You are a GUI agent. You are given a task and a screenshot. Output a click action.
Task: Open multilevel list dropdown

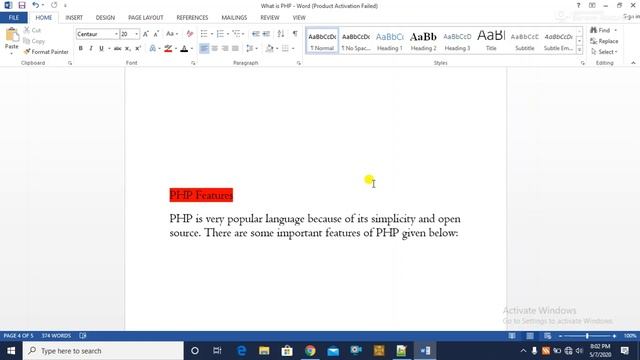[244, 34]
